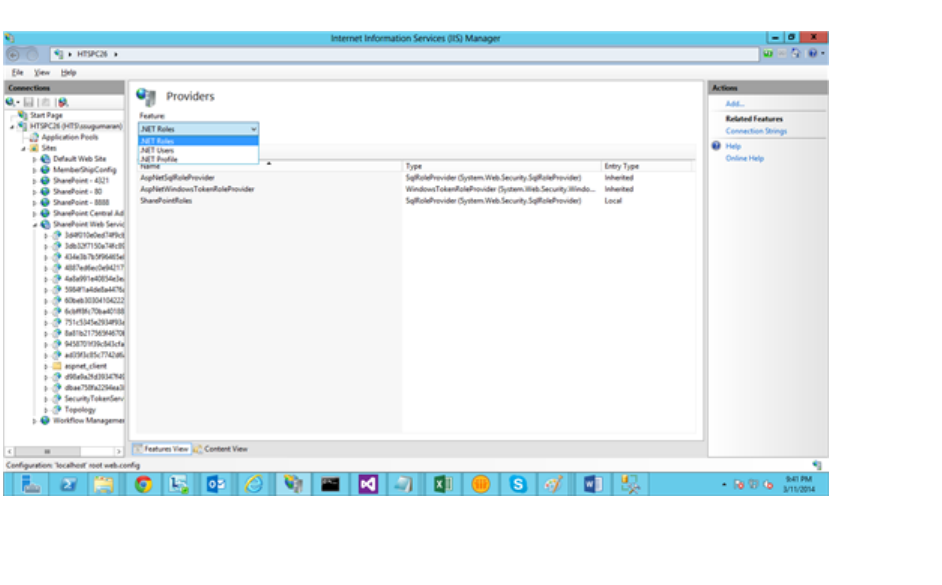Open Skype from the taskbar
This screenshot has width=942, height=585.
[x=518, y=484]
